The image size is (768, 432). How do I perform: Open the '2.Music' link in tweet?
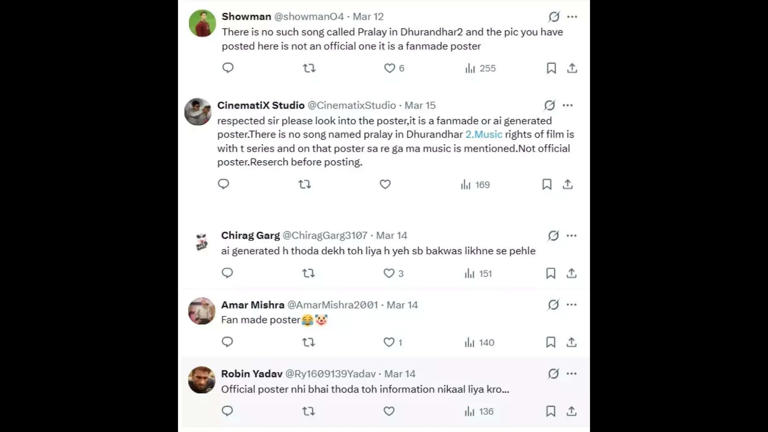pyautogui.click(x=484, y=134)
